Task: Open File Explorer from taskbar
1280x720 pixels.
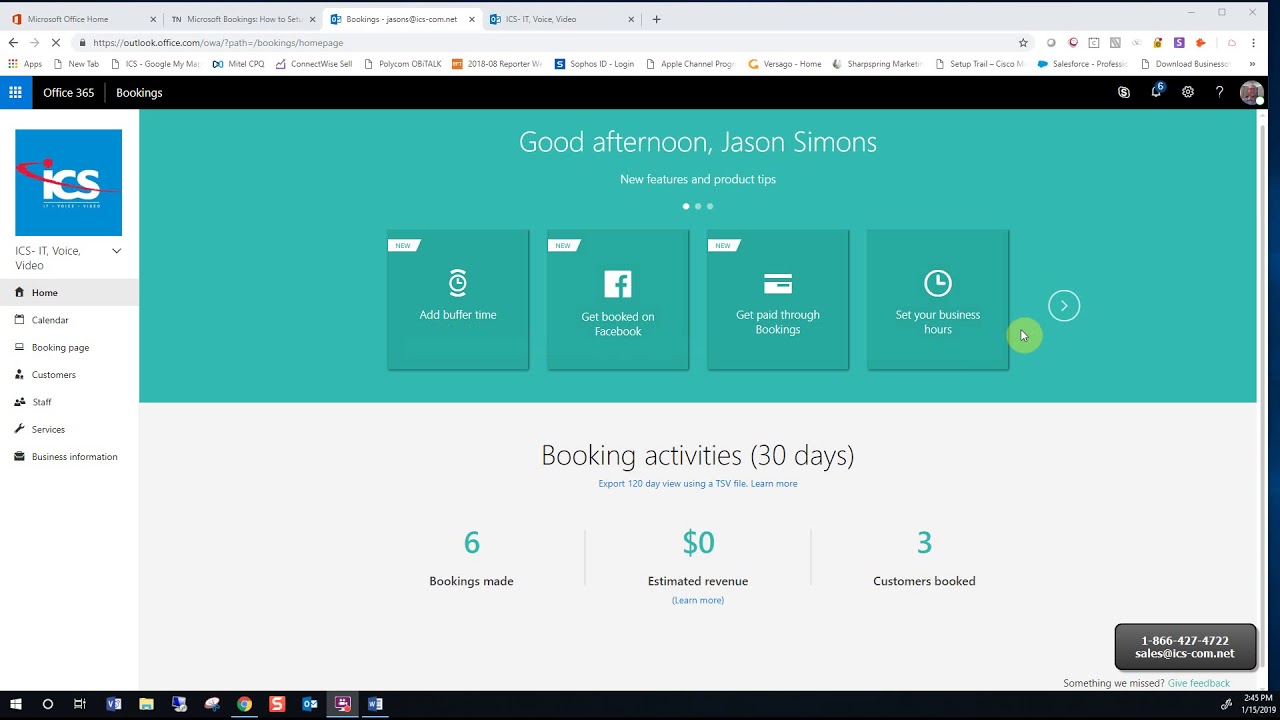Action: (x=146, y=704)
